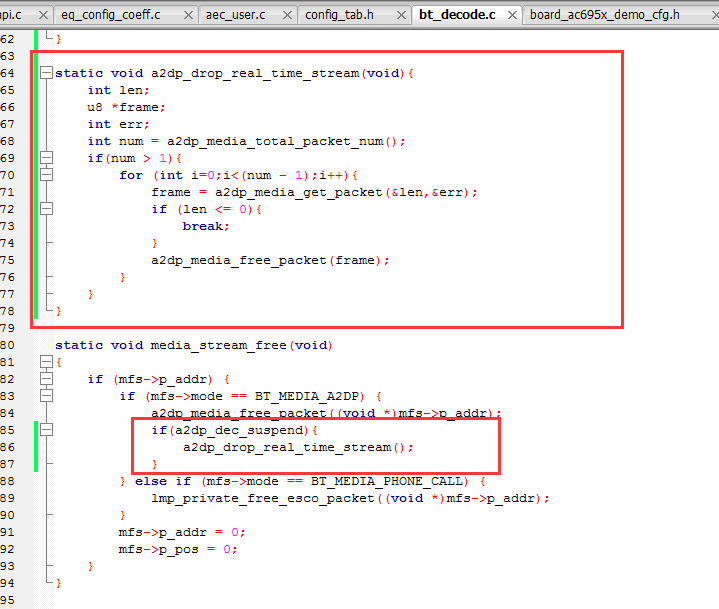The image size is (719, 609).
Task: Click the mfs->p_pos = 0 statement on line 92
Action: point(178,549)
